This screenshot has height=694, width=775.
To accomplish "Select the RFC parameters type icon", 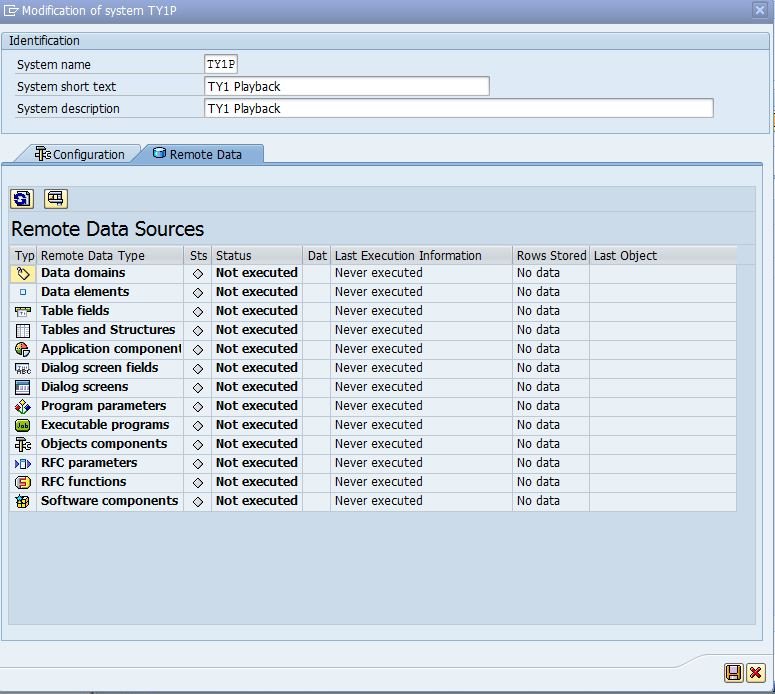I will pos(23,463).
